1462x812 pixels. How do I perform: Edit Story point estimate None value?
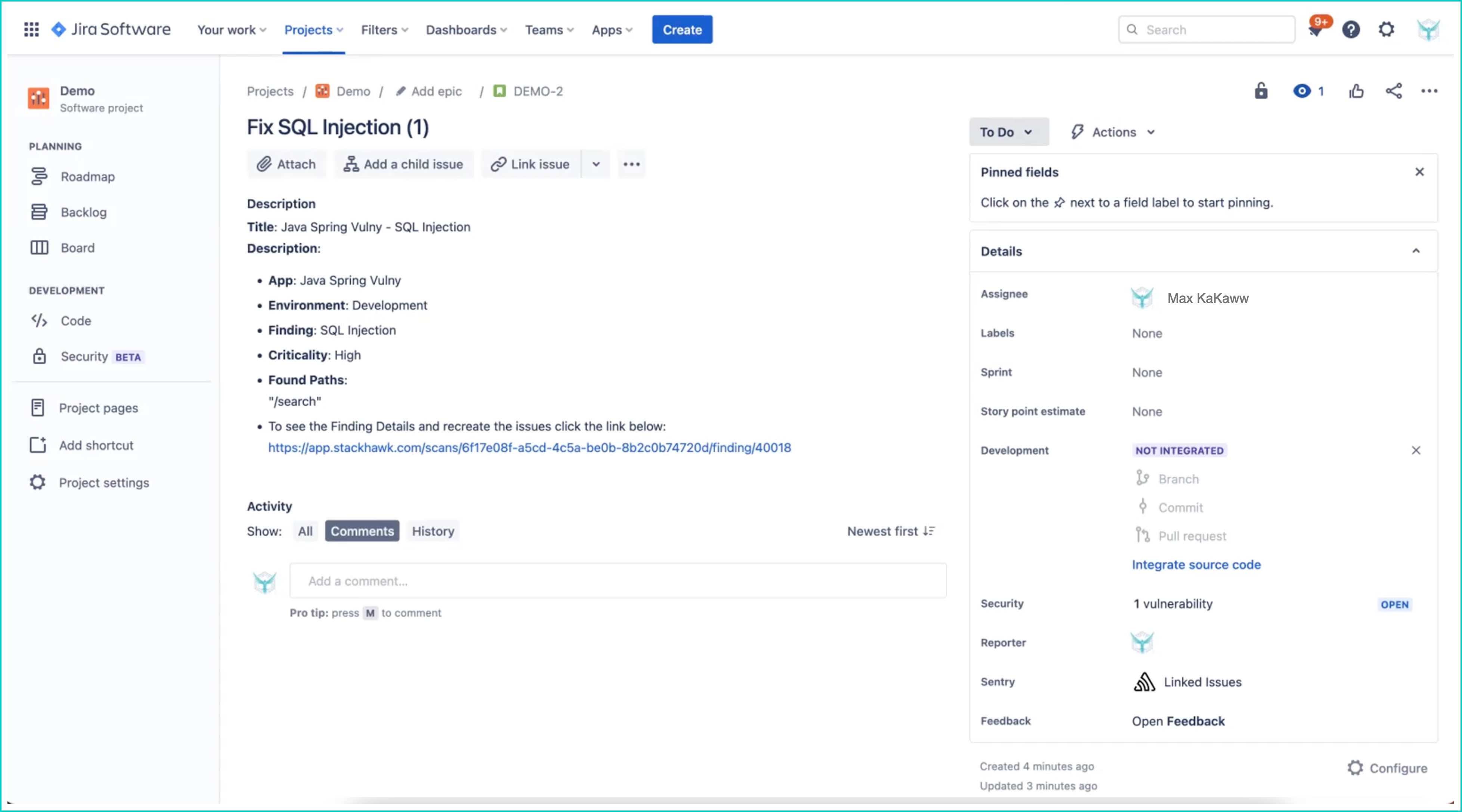1147,411
